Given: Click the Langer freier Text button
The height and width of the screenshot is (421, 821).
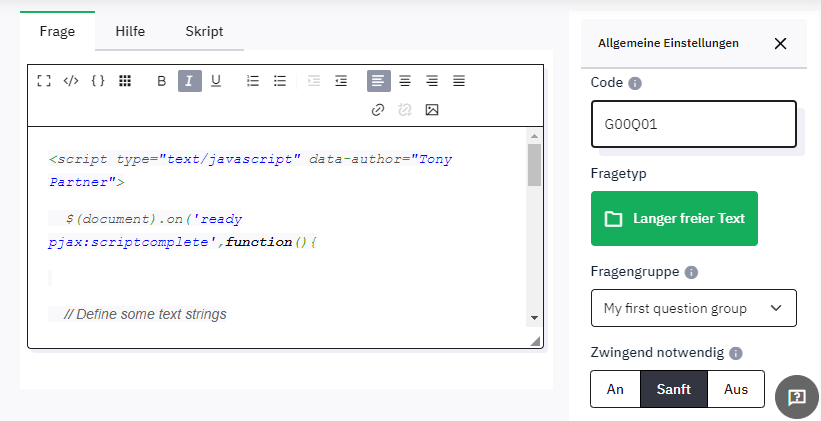Looking at the screenshot, I should tap(674, 218).
